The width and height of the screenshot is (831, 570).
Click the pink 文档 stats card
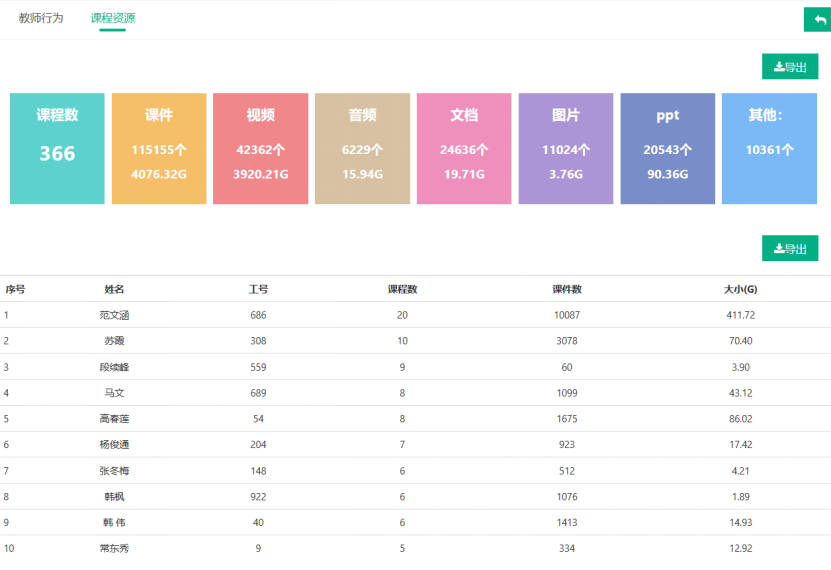(x=464, y=149)
